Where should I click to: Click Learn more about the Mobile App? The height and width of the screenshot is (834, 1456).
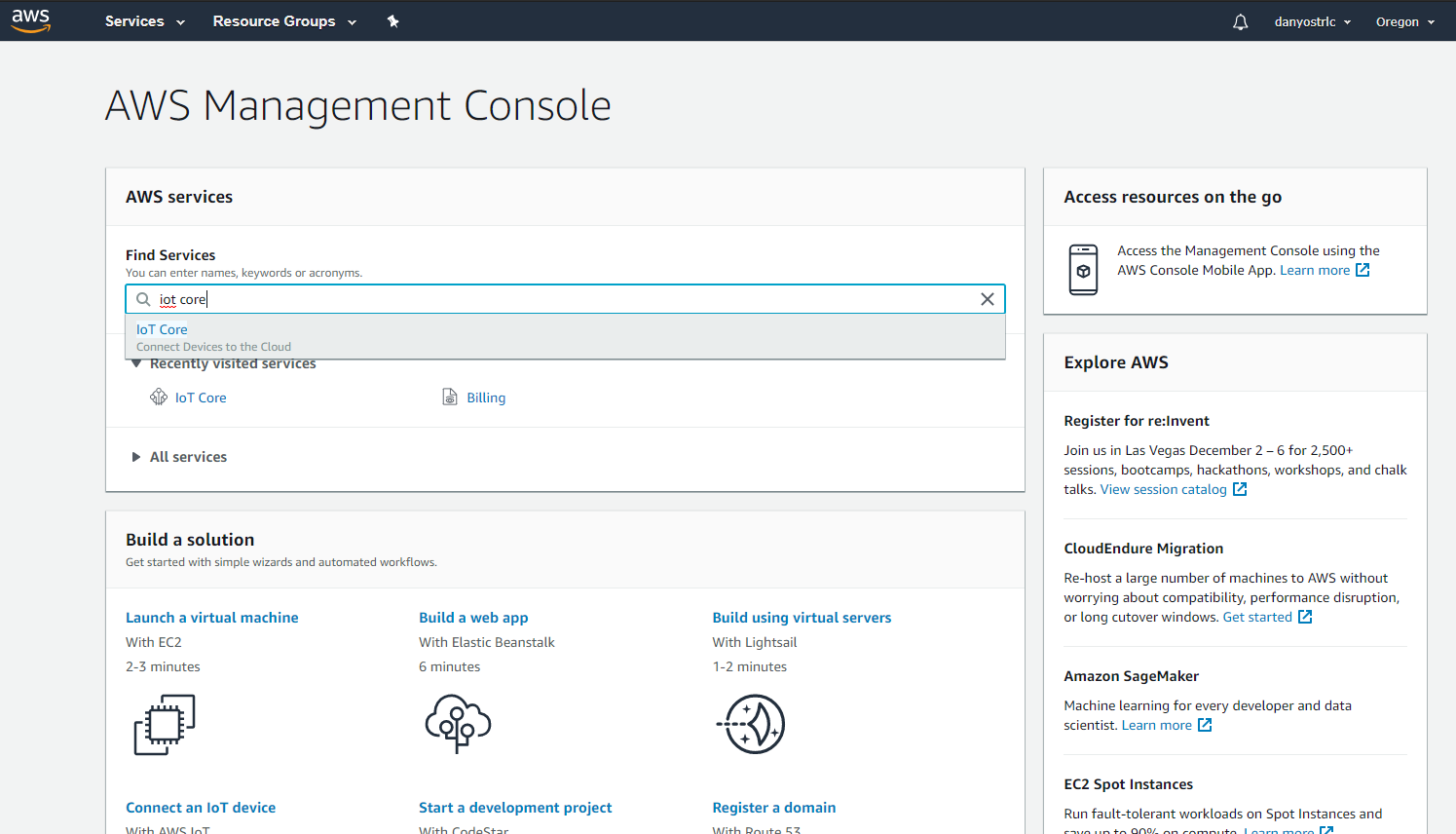[x=1315, y=270]
